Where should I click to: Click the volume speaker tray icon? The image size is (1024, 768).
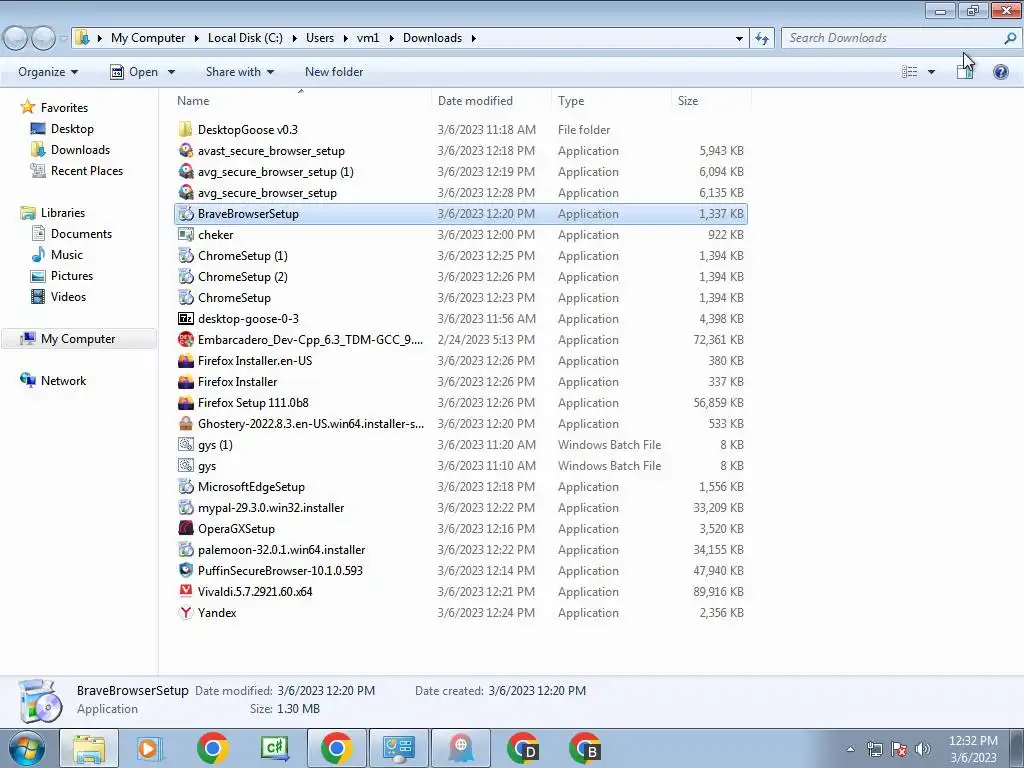923,748
